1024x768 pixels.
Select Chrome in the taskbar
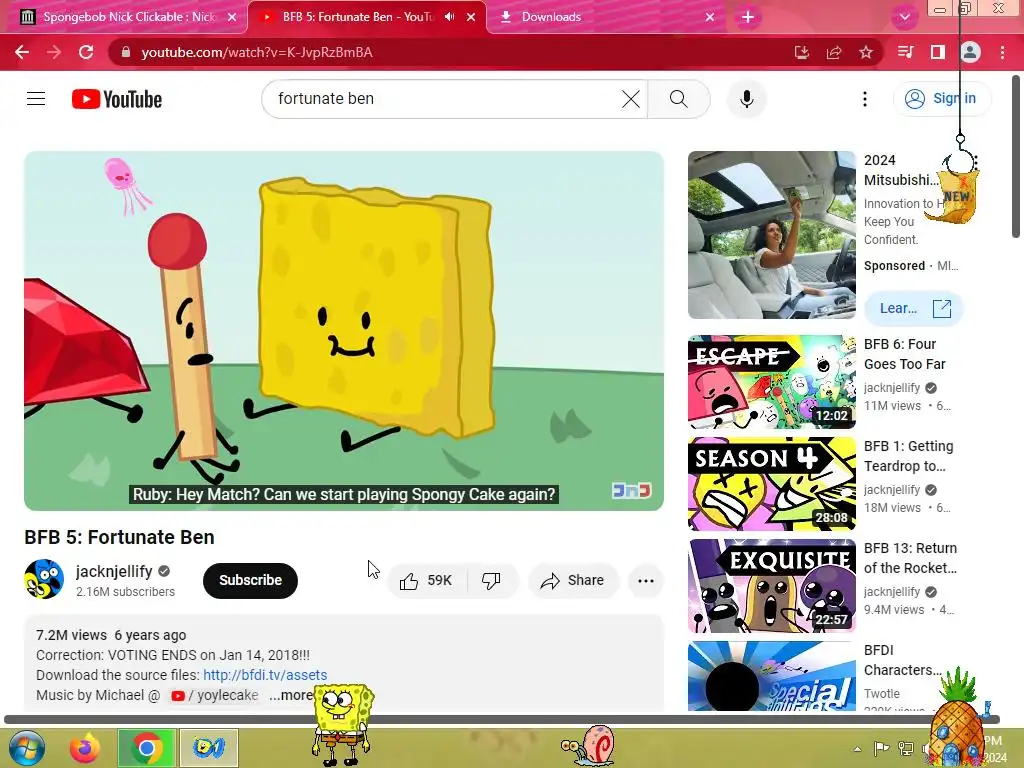point(146,748)
